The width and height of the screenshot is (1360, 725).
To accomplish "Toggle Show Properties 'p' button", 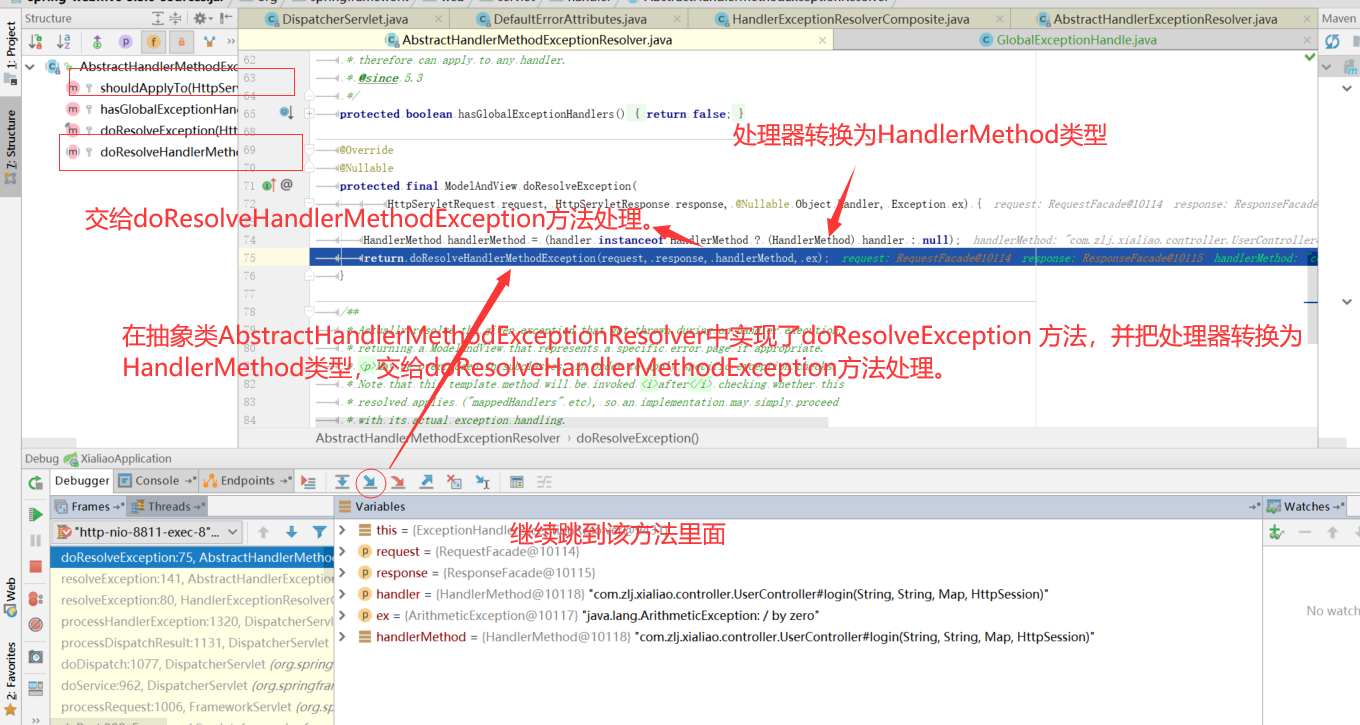I will [125, 41].
